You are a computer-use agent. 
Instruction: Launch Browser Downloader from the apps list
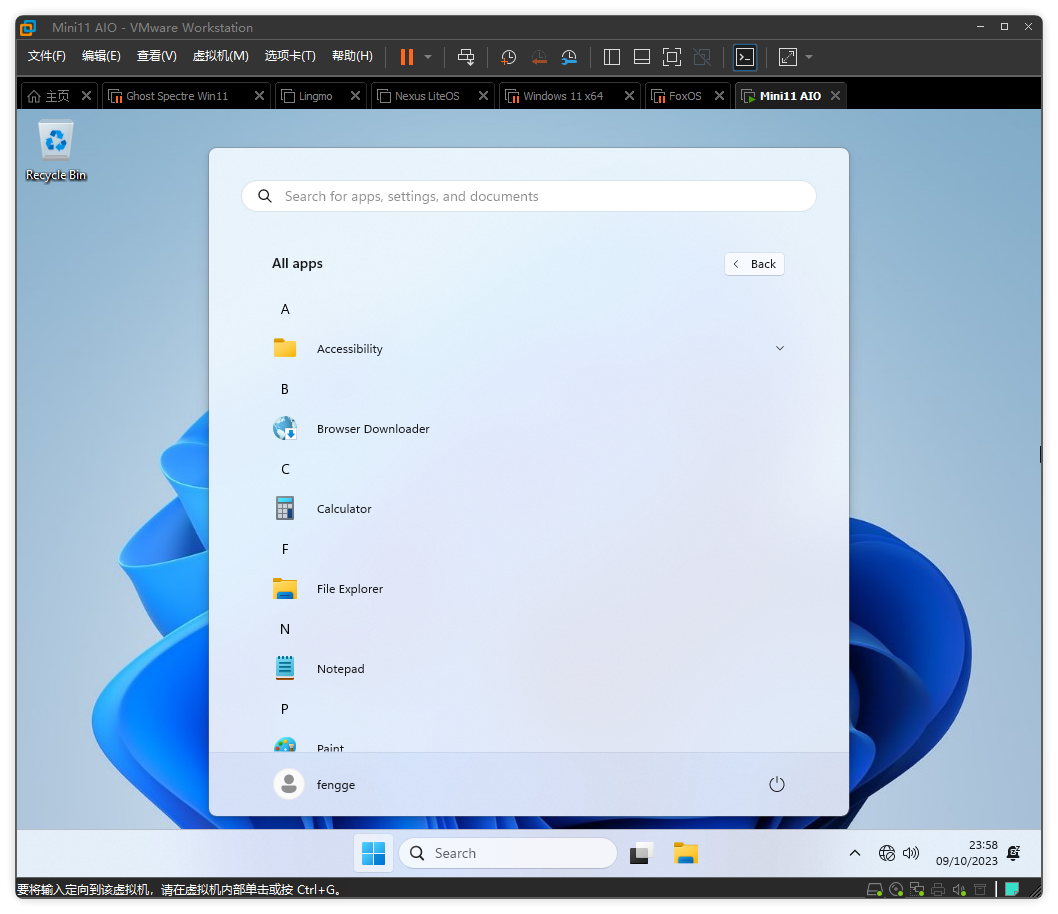pyautogui.click(x=528, y=429)
